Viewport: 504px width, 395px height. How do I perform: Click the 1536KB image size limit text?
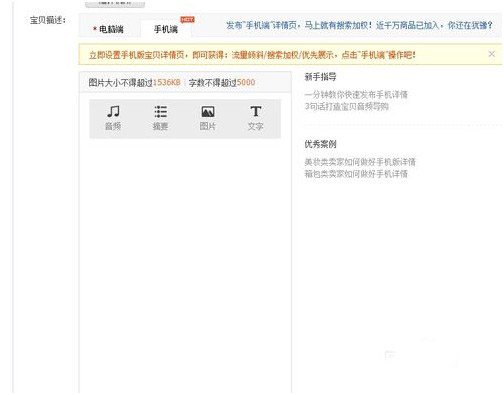pos(166,82)
